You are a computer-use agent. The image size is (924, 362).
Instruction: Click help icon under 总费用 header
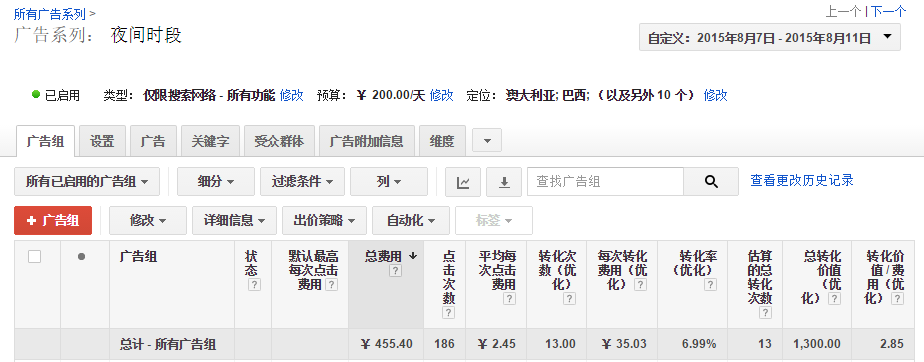pyautogui.click(x=395, y=271)
